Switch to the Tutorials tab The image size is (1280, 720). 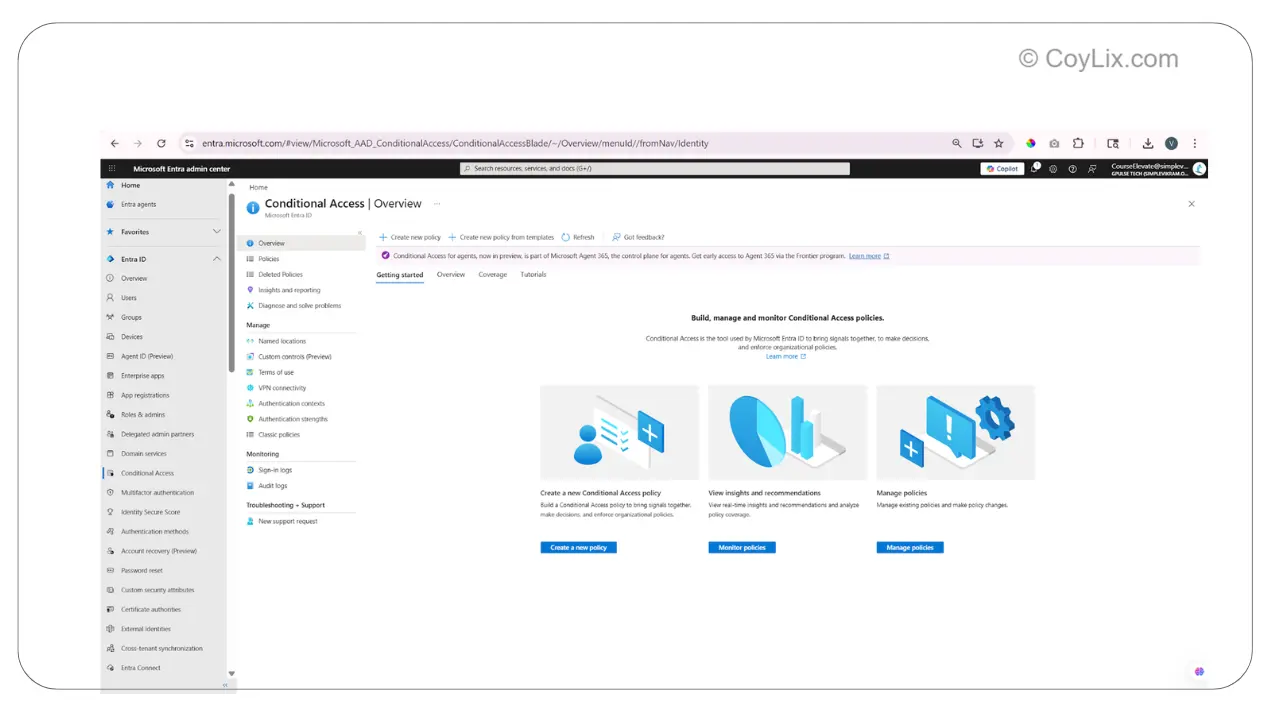point(532,274)
